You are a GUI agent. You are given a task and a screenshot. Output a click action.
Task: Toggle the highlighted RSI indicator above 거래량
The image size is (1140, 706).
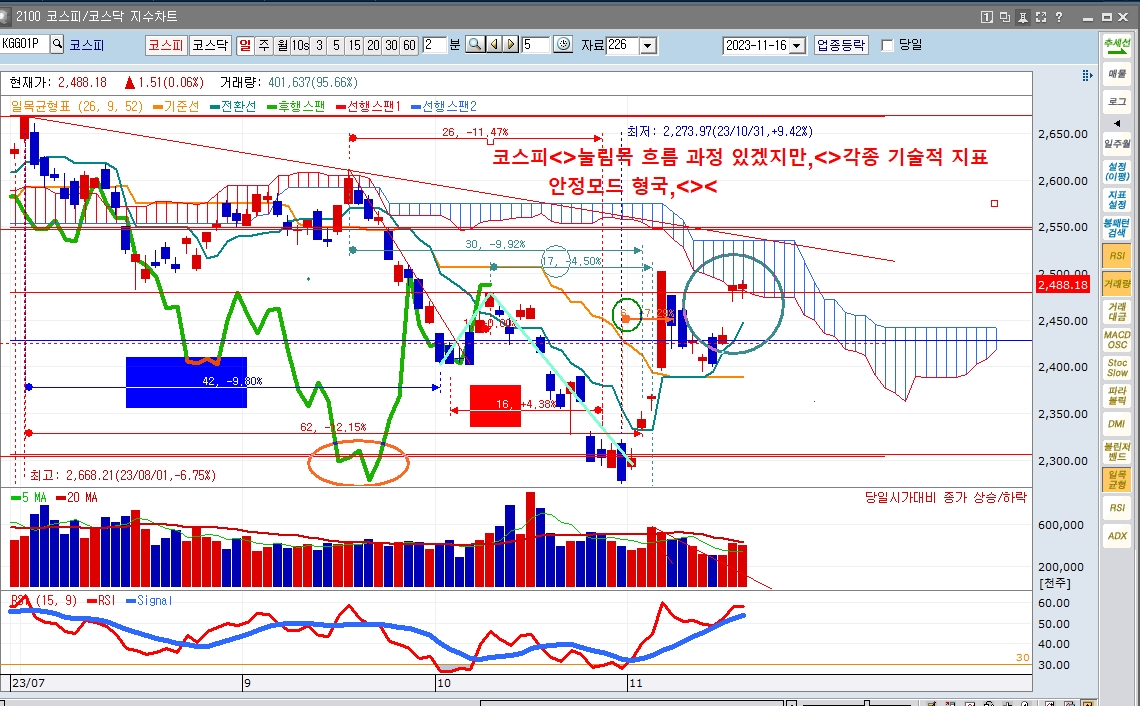(x=1117, y=256)
